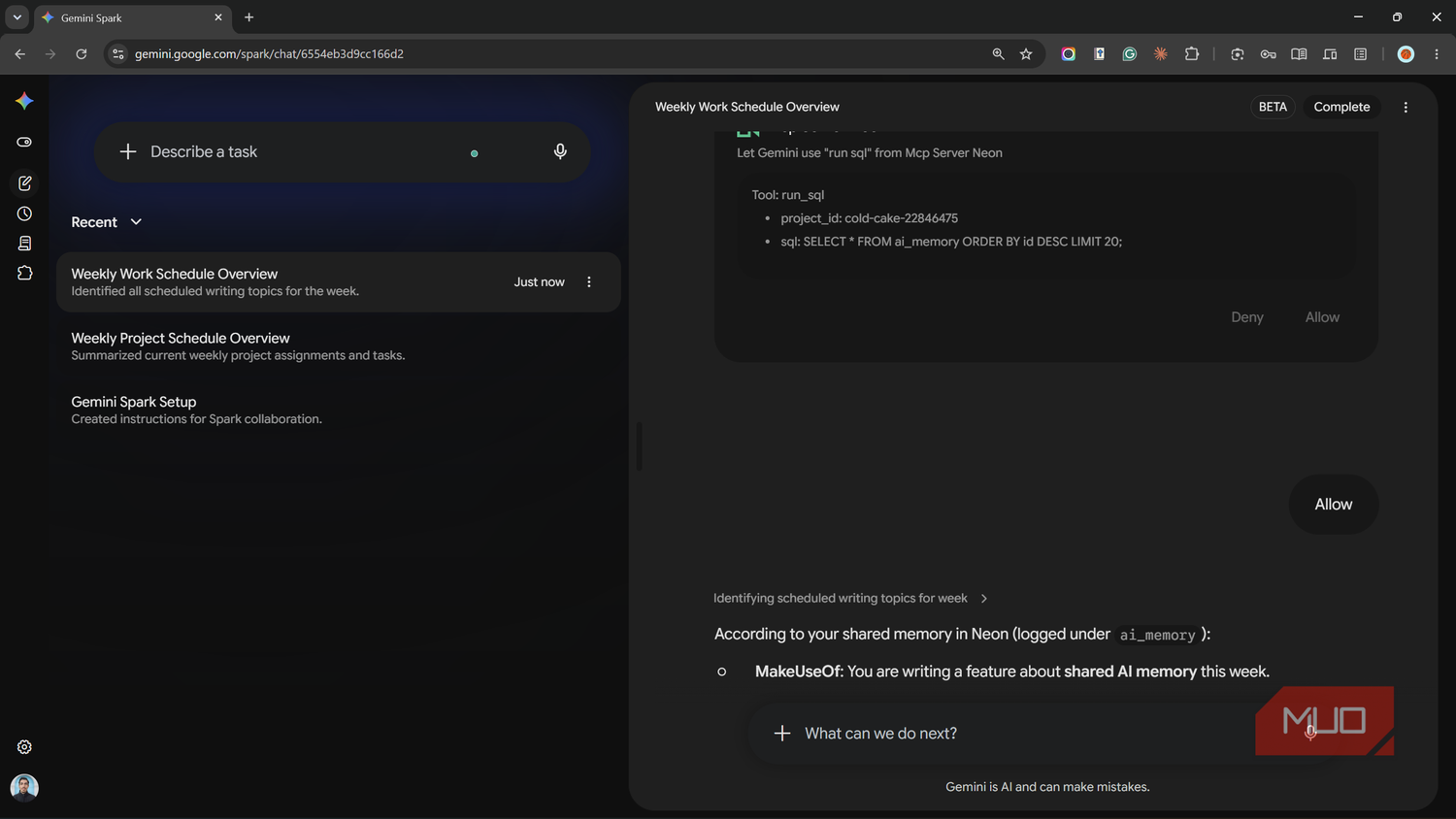Start a new task with the compose icon
1456x819 pixels.
tap(24, 182)
